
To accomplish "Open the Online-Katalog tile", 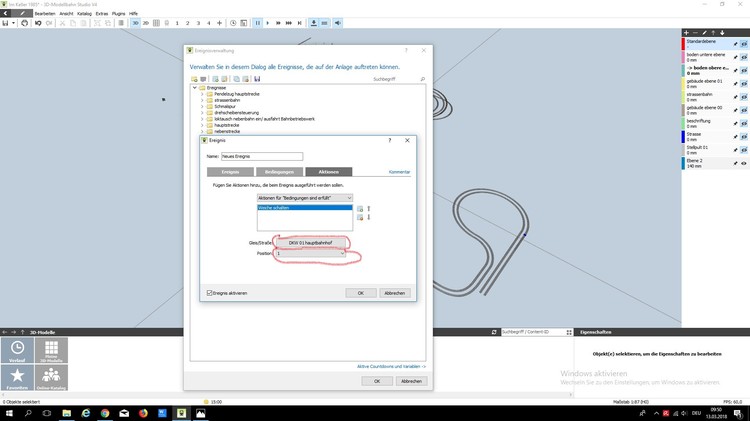I will click(51, 377).
